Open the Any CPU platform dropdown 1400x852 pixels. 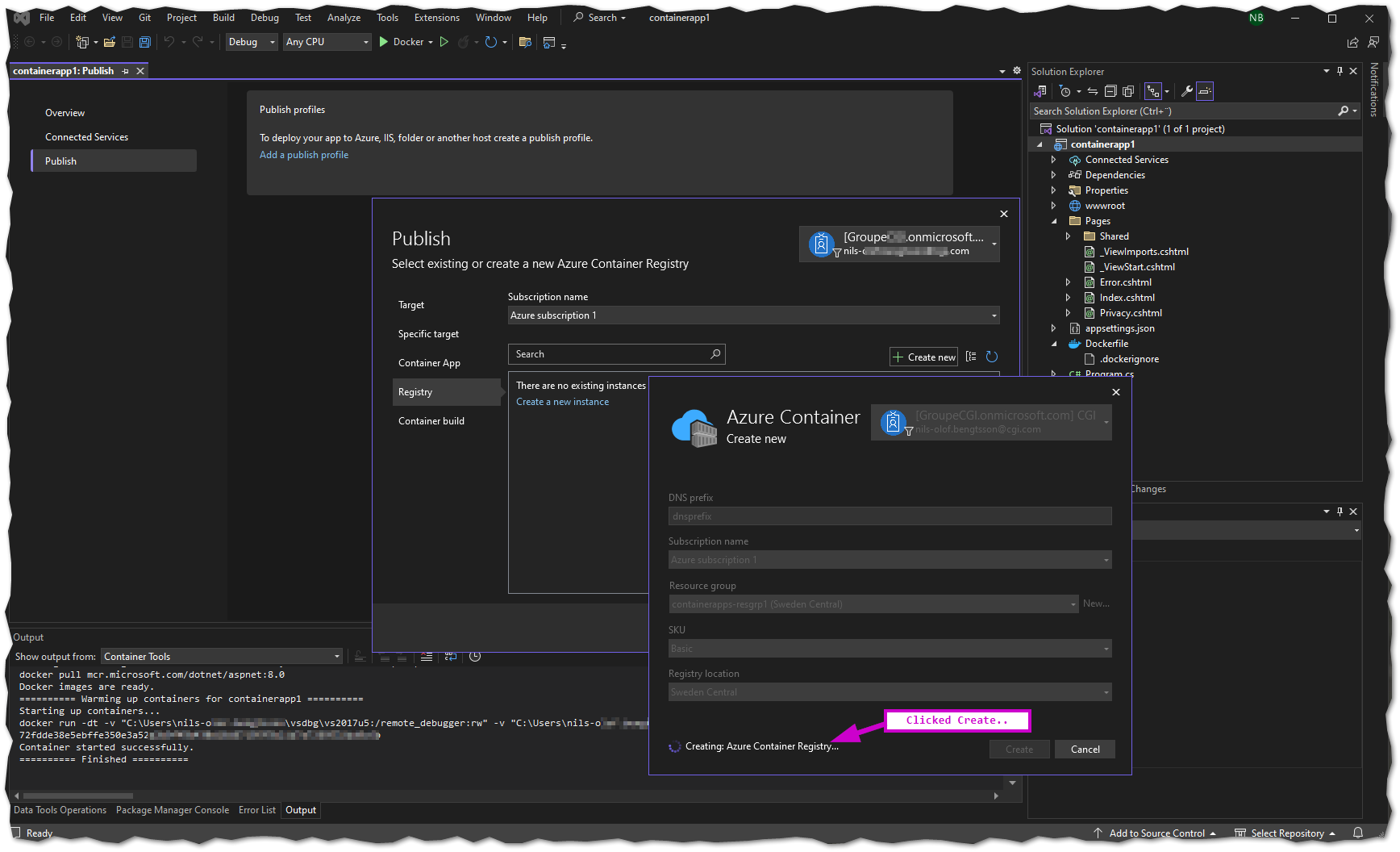click(327, 42)
